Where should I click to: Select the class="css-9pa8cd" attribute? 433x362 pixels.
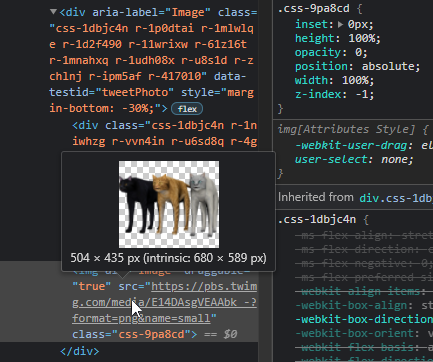click(131, 334)
